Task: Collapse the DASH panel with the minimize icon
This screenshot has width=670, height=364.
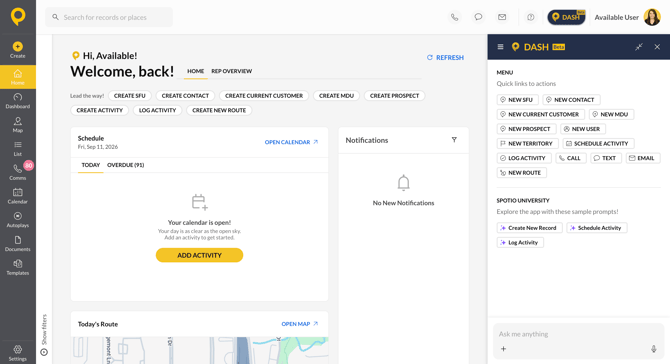Action: (639, 47)
